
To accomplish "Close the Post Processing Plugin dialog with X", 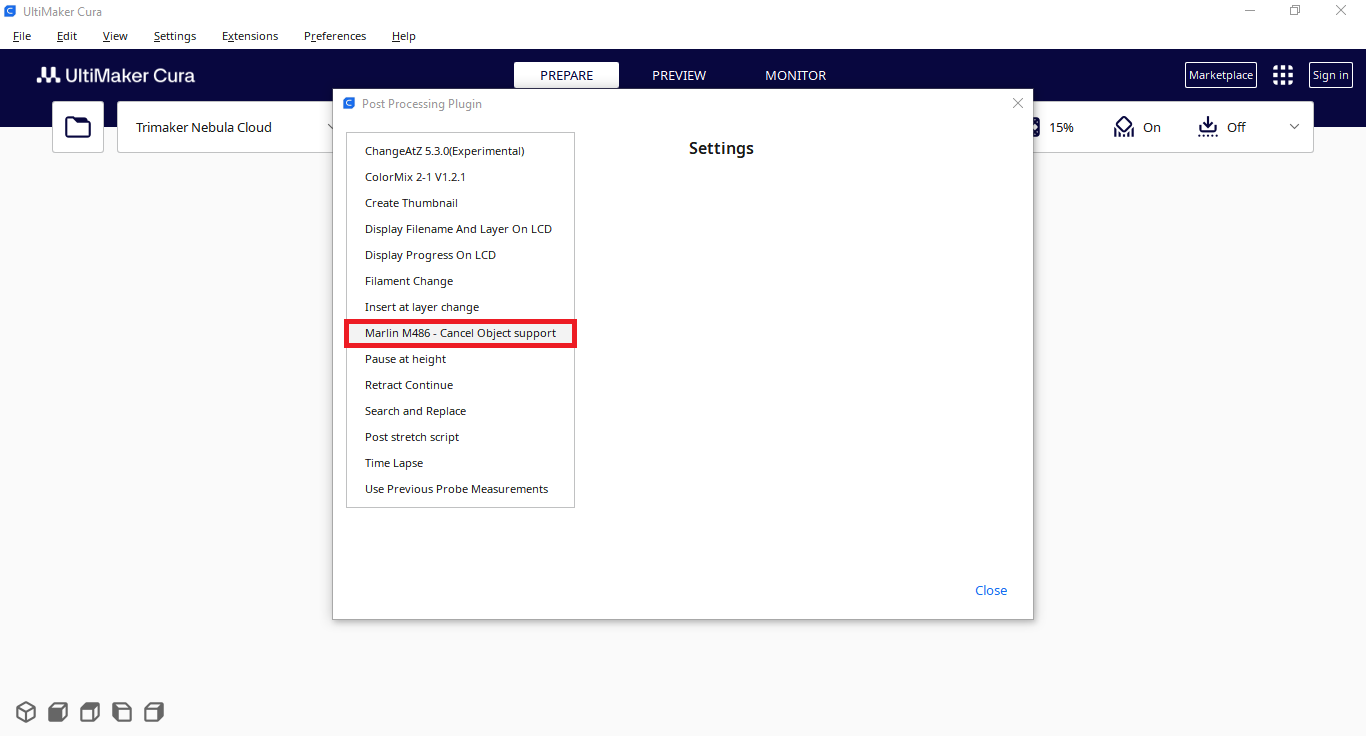I will 1018,103.
